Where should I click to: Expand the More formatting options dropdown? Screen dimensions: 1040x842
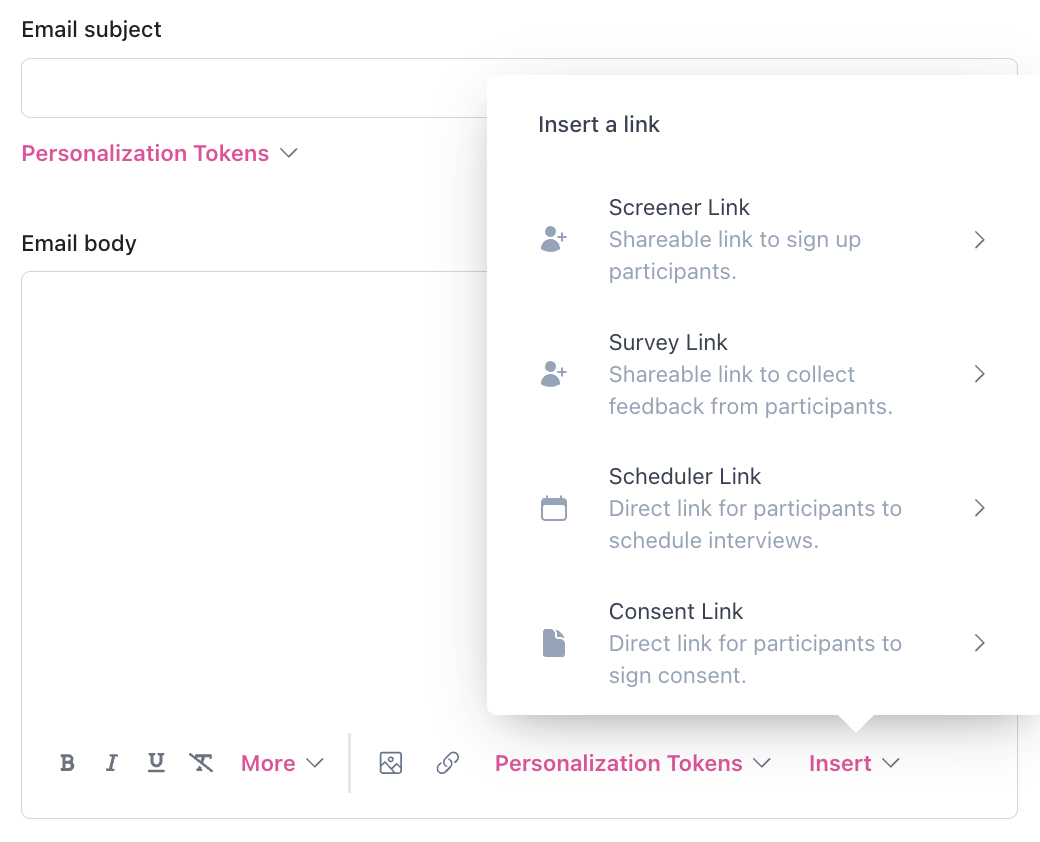click(x=282, y=763)
